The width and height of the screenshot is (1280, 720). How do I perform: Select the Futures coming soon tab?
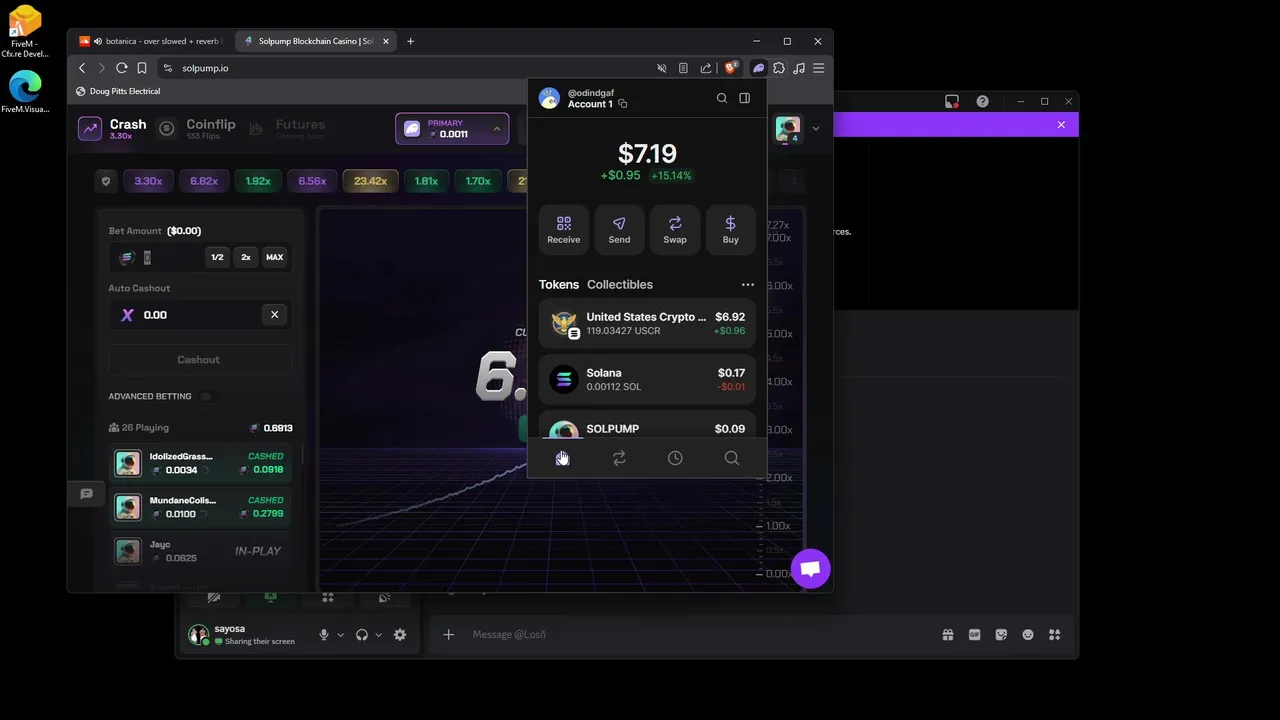point(287,128)
